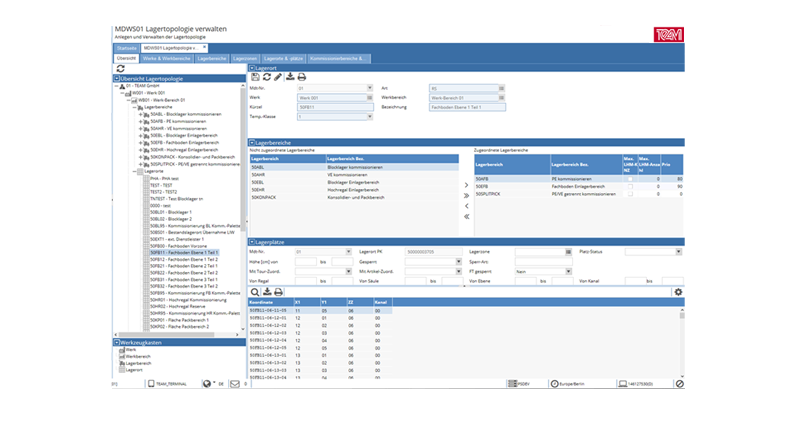This screenshot has height=443, width=800.
Task: Toggle the Max. LHM checkbox in row 50EFB
Action: 630,187
